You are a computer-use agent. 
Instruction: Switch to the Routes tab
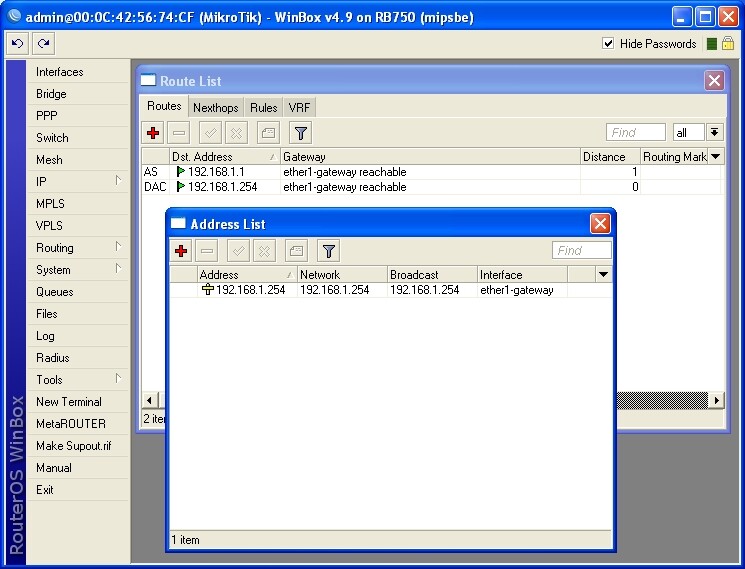point(164,106)
